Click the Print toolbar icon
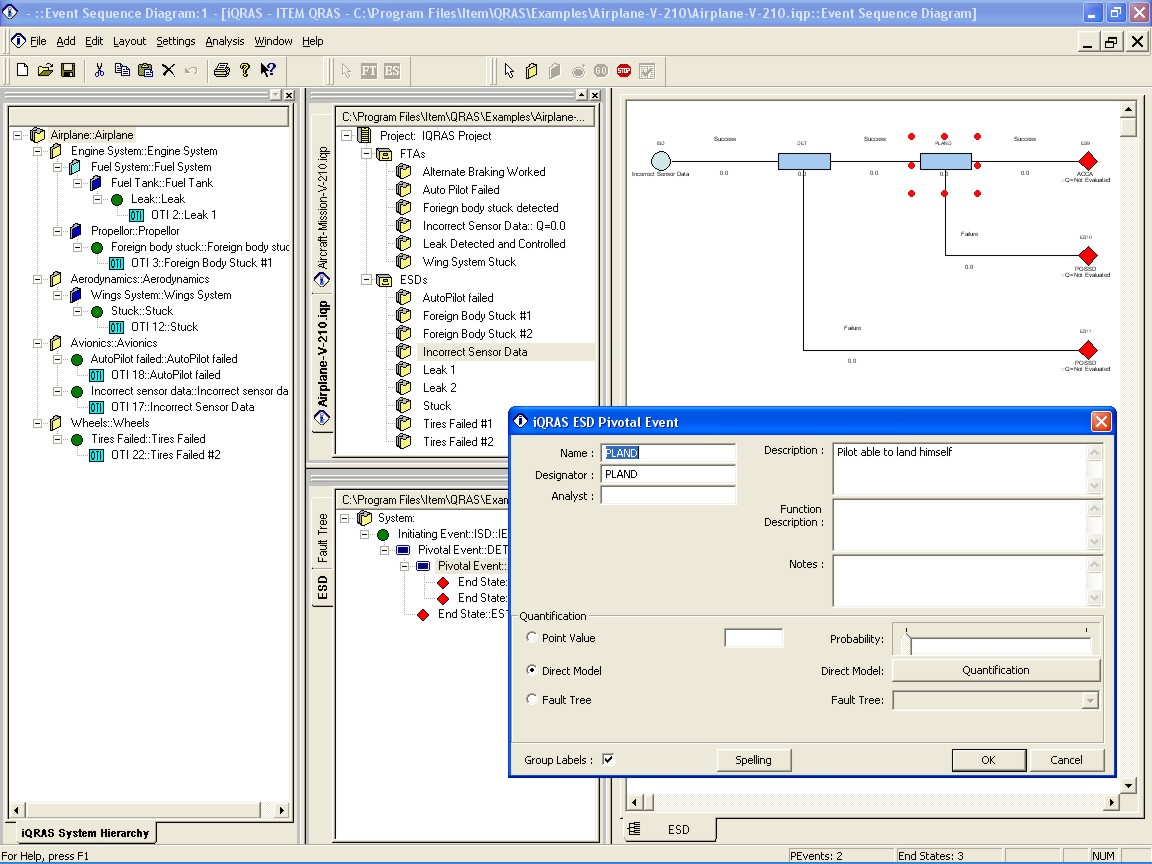Viewport: 1152px width, 864px height. point(221,70)
